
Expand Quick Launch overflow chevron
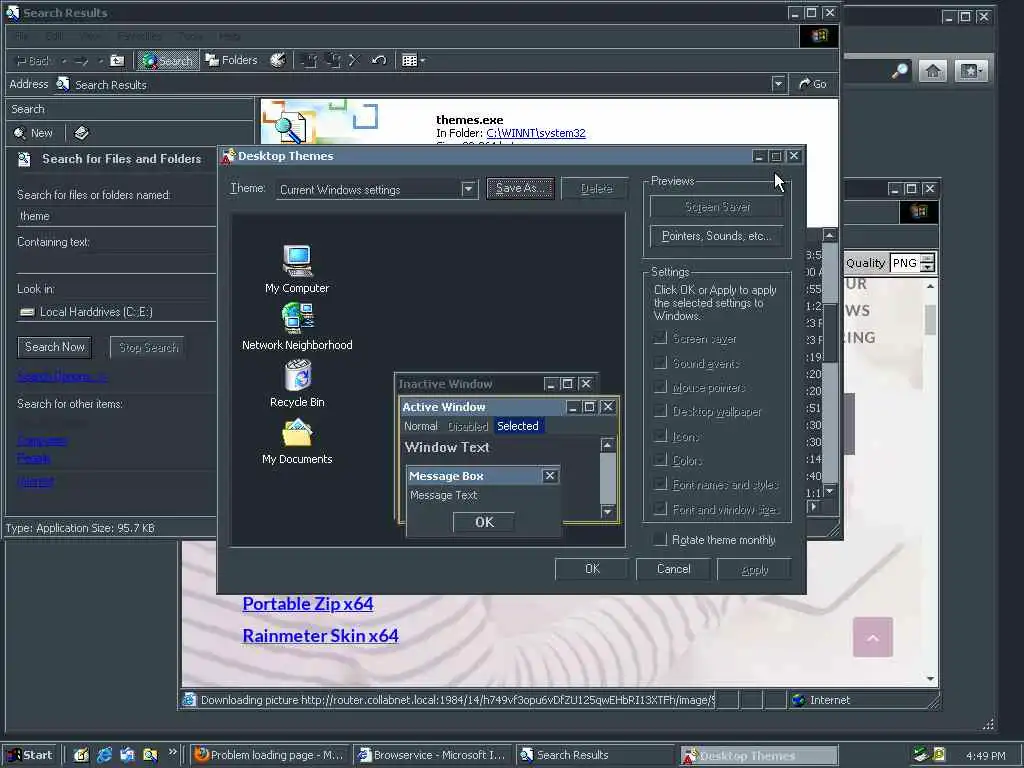click(172, 752)
